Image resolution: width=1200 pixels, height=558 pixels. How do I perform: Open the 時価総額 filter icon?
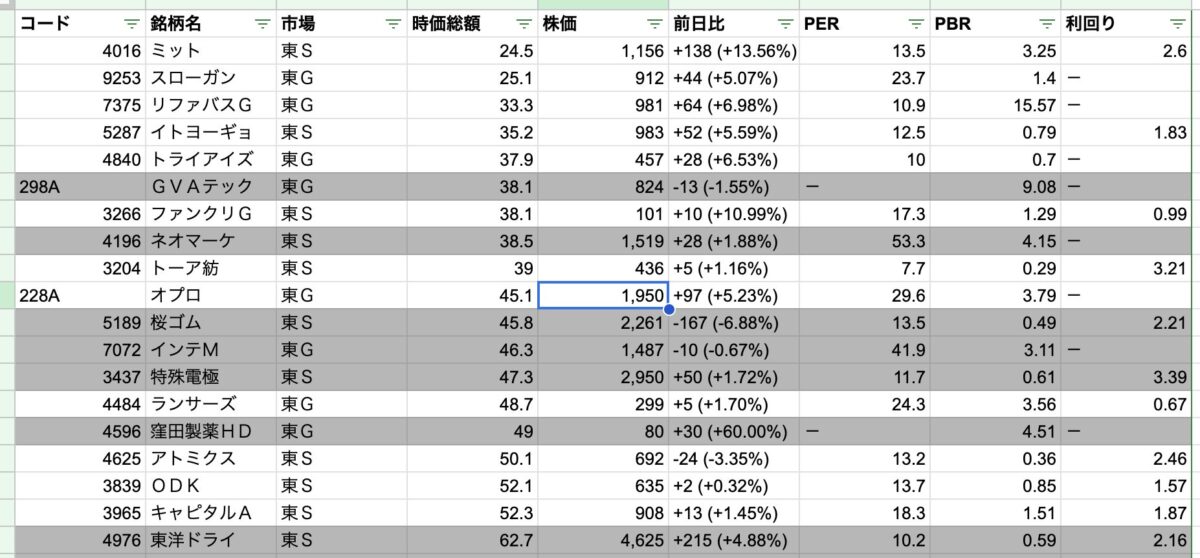coord(523,24)
